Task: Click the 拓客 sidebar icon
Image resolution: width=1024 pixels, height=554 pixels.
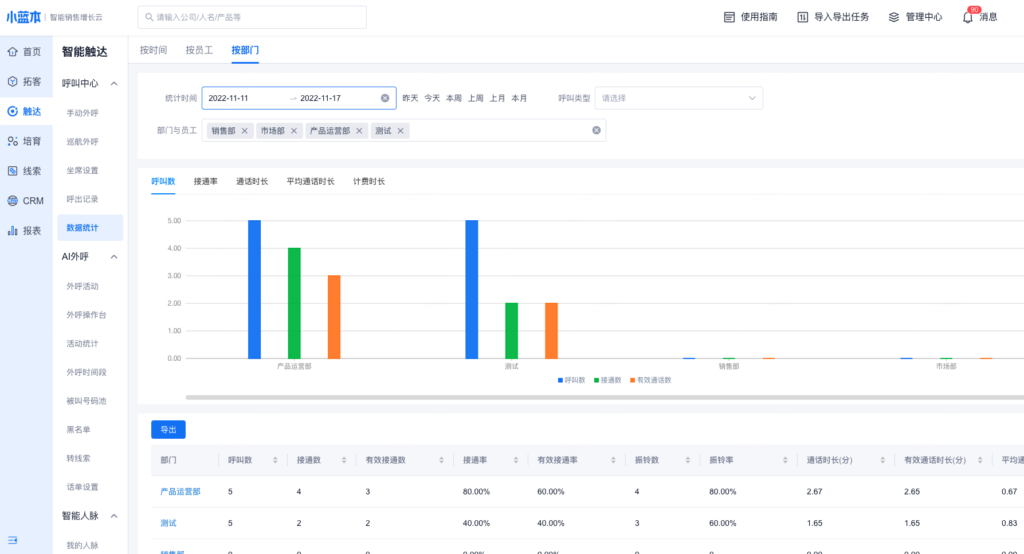Action: pyautogui.click(x=13, y=82)
